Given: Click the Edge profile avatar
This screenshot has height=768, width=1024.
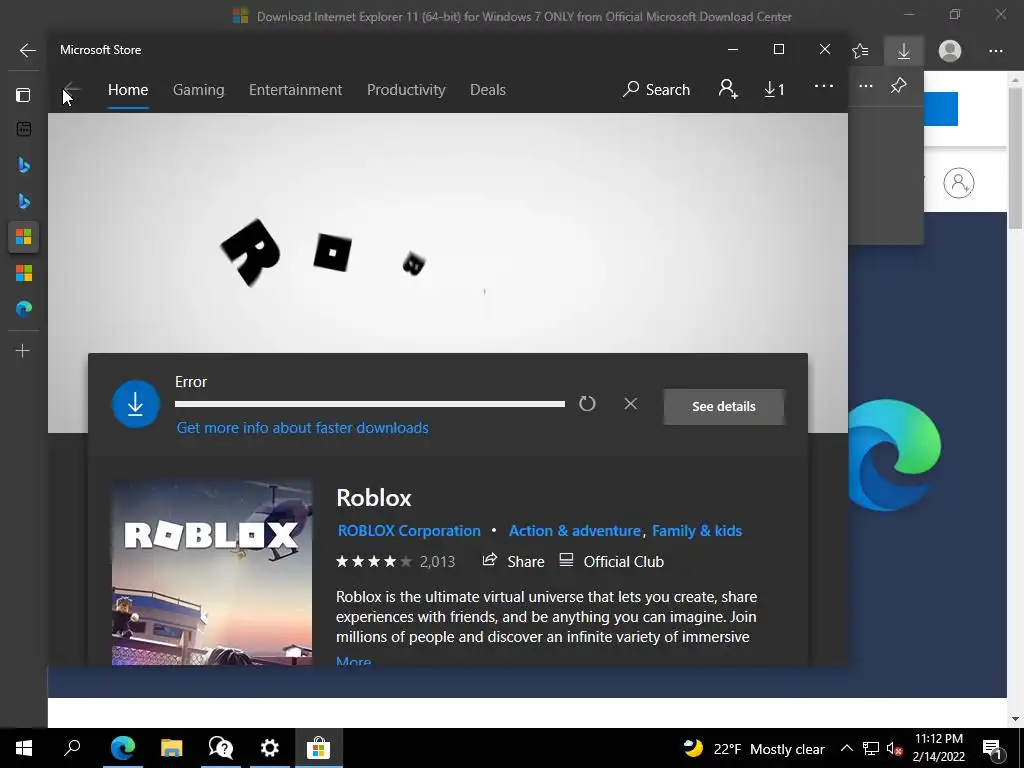Looking at the screenshot, I should tap(950, 51).
